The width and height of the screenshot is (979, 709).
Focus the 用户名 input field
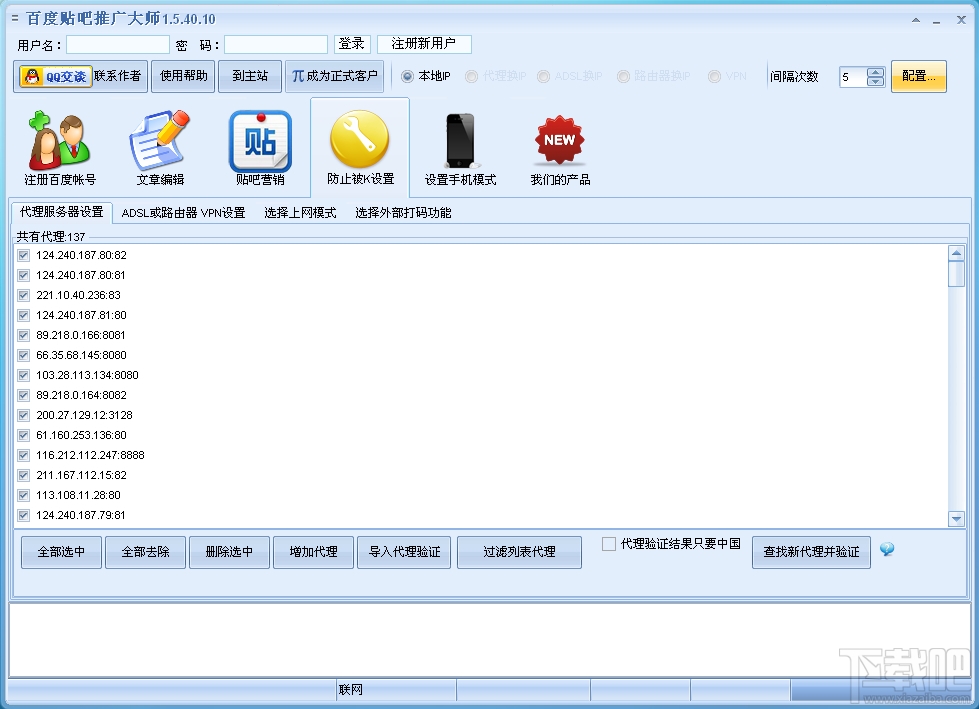[x=118, y=44]
